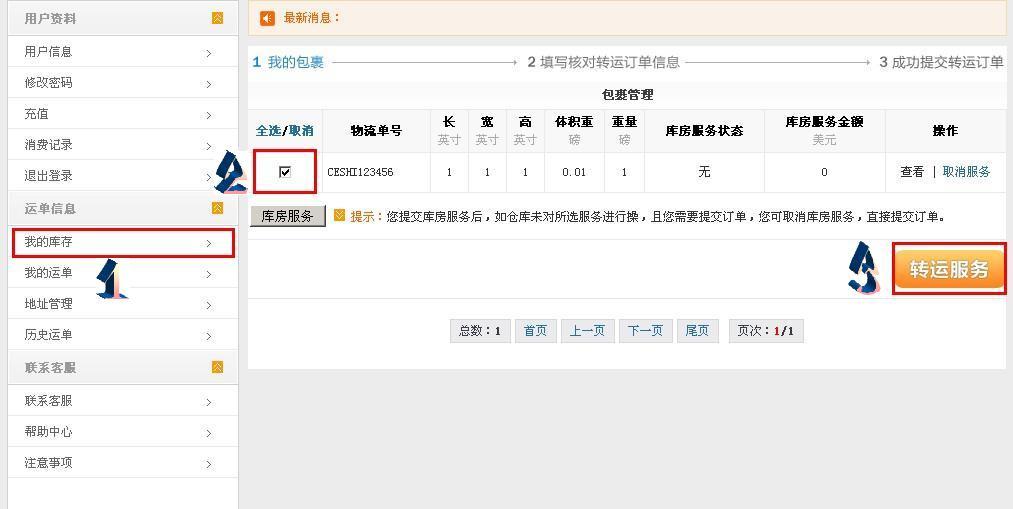The image size is (1013, 509).
Task: Click arrow chevron next to 地址管理
Action: pos(209,305)
